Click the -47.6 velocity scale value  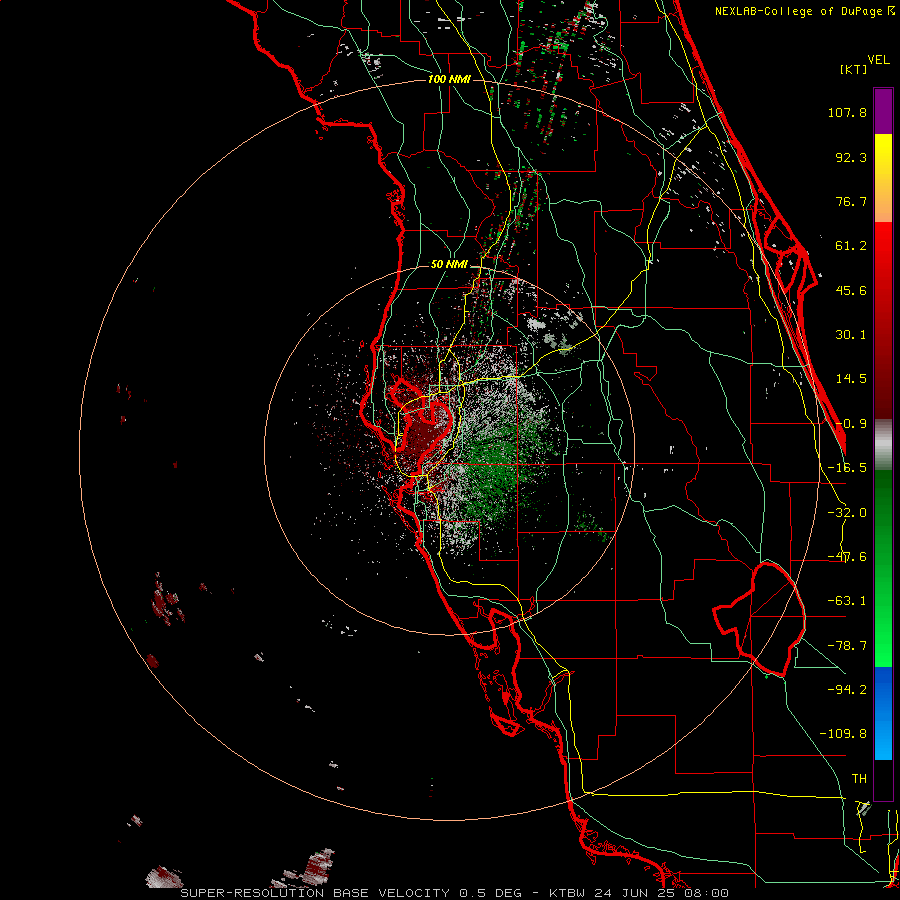tap(847, 557)
